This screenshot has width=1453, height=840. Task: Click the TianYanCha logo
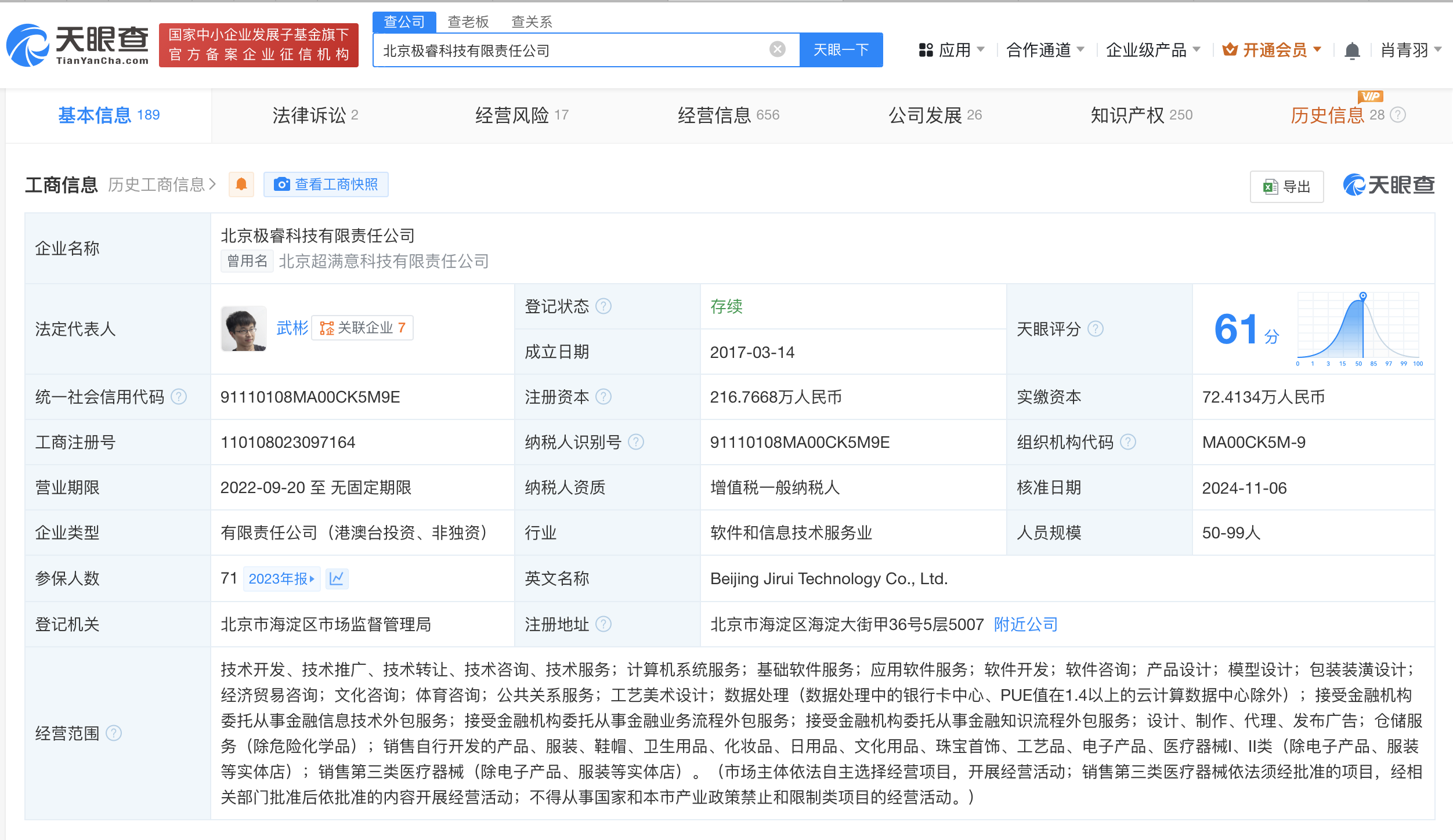(x=77, y=45)
